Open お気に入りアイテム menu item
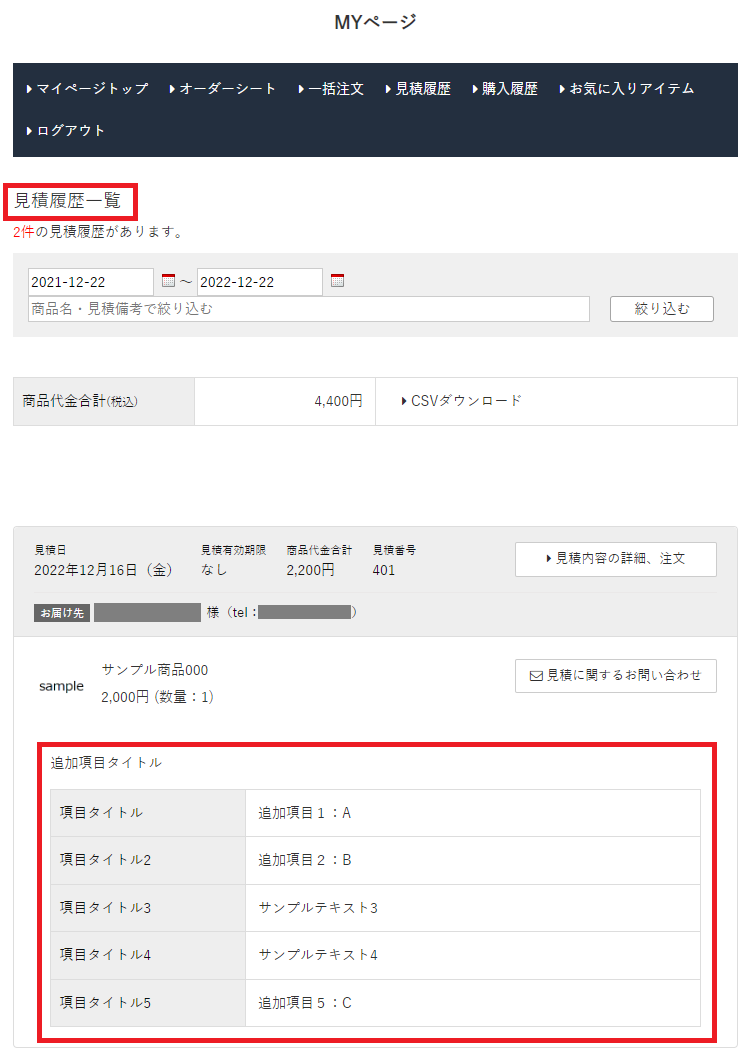The image size is (756, 1060). [x=627, y=89]
